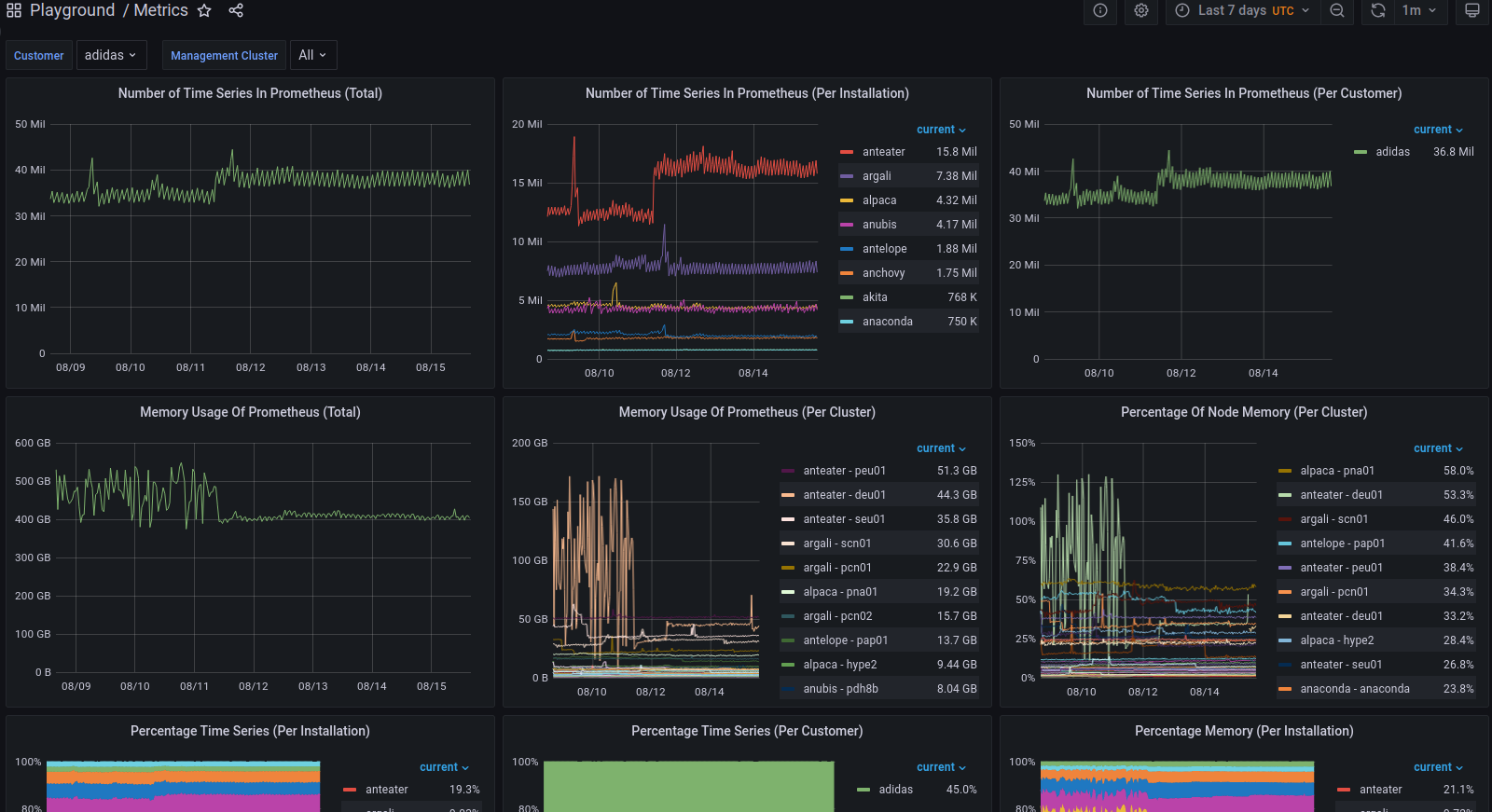Toggle argali series in legend
Screen dimensions: 1492x812
[x=877, y=176]
